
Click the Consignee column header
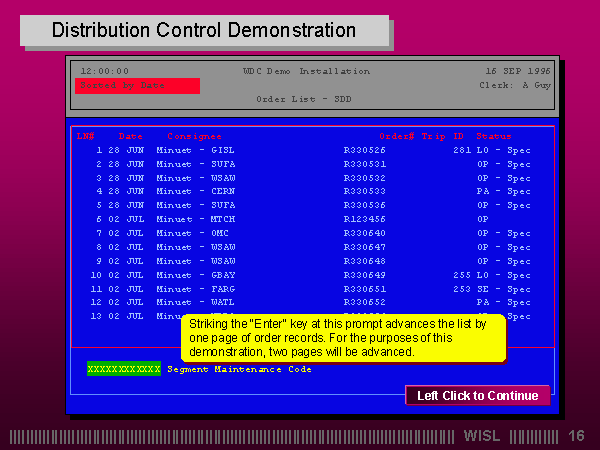tap(194, 136)
